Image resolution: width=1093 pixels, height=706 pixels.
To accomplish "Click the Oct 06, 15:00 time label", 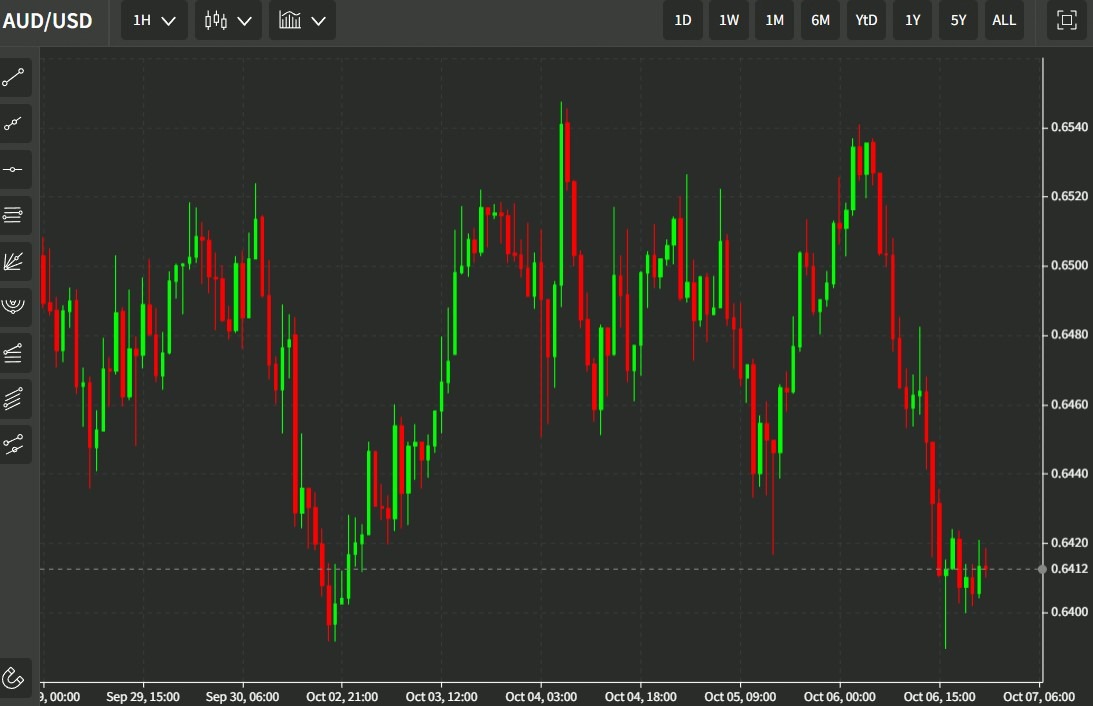I will [x=940, y=696].
